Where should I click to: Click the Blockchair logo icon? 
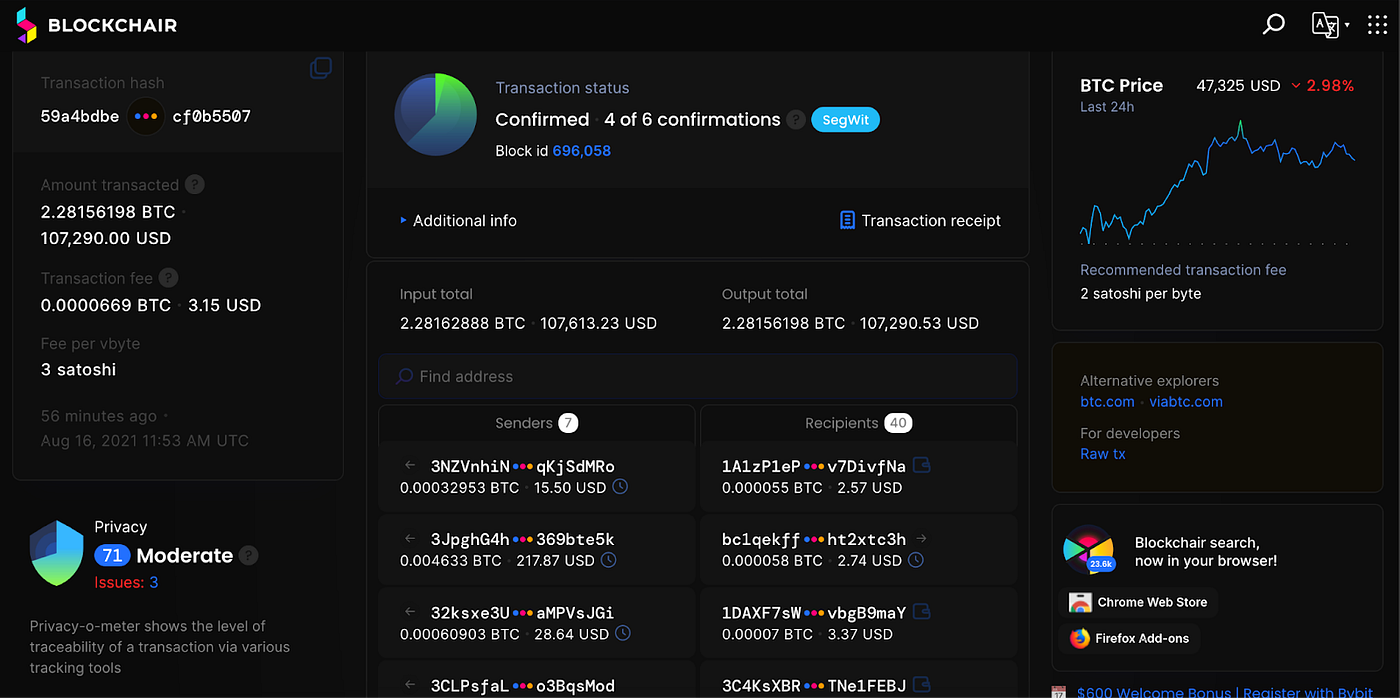pos(27,25)
